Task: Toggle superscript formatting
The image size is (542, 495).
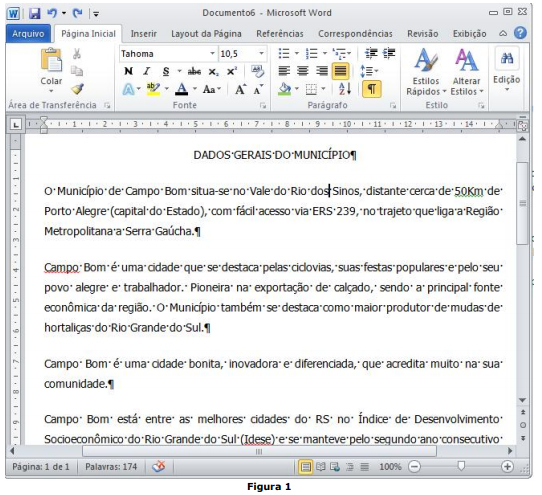Action: pos(232,71)
